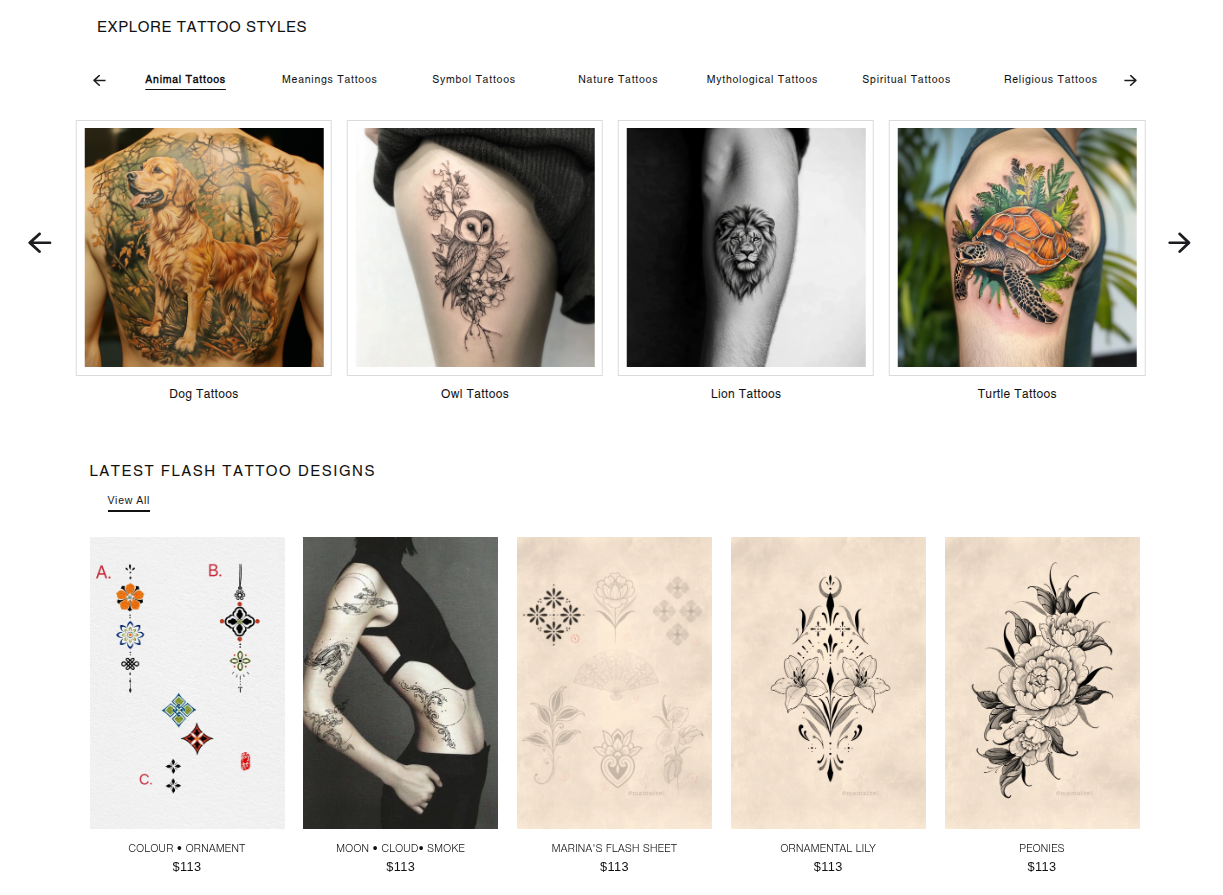This screenshot has height=895, width=1223.
Task: Click the Peonies product title
Action: pos(1042,848)
